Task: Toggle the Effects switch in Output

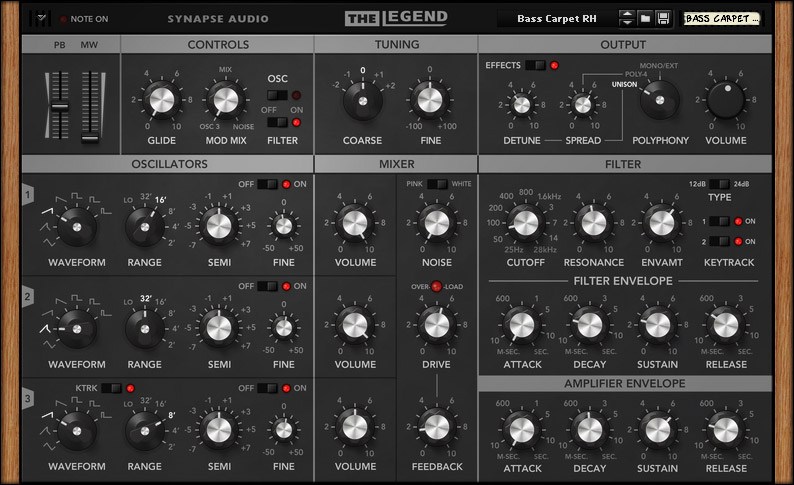Action: click(x=536, y=65)
